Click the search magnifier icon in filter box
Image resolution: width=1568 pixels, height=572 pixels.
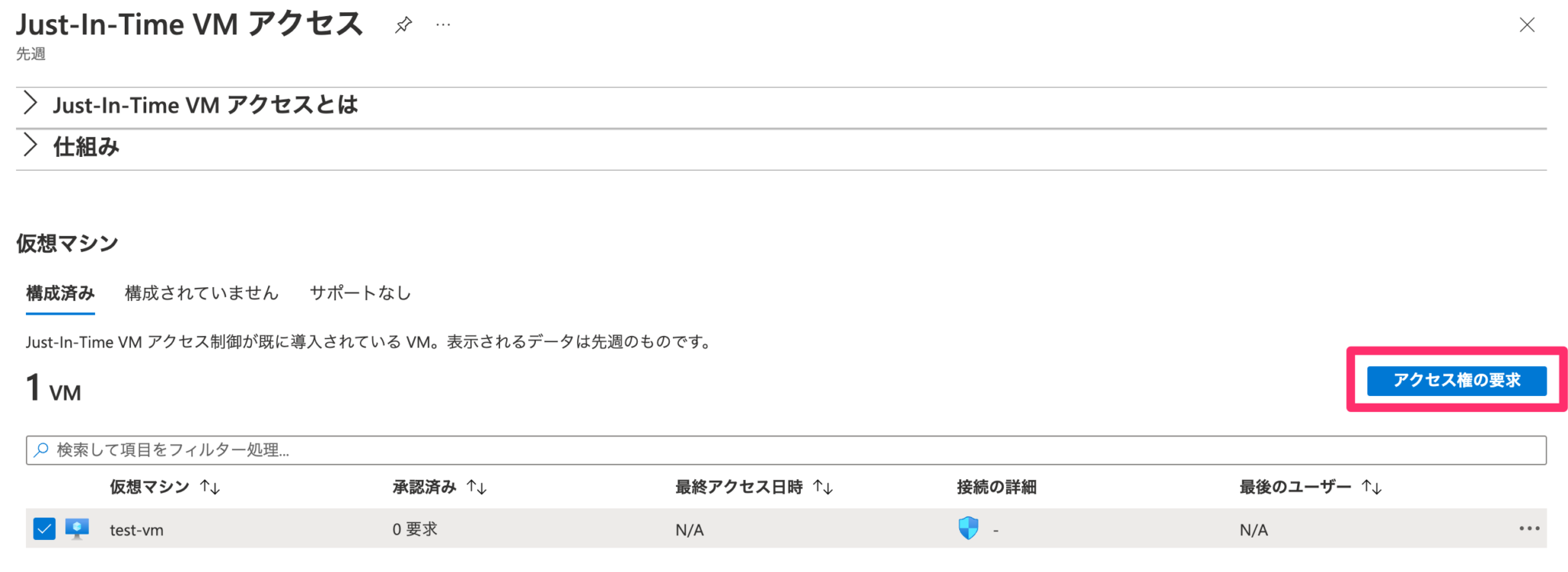coord(42,450)
